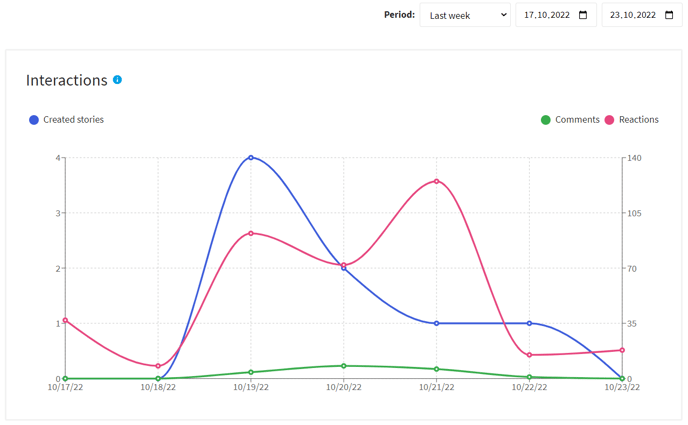The image size is (688, 425).
Task: Select Created stories point on 10/22/22
Action: (529, 323)
